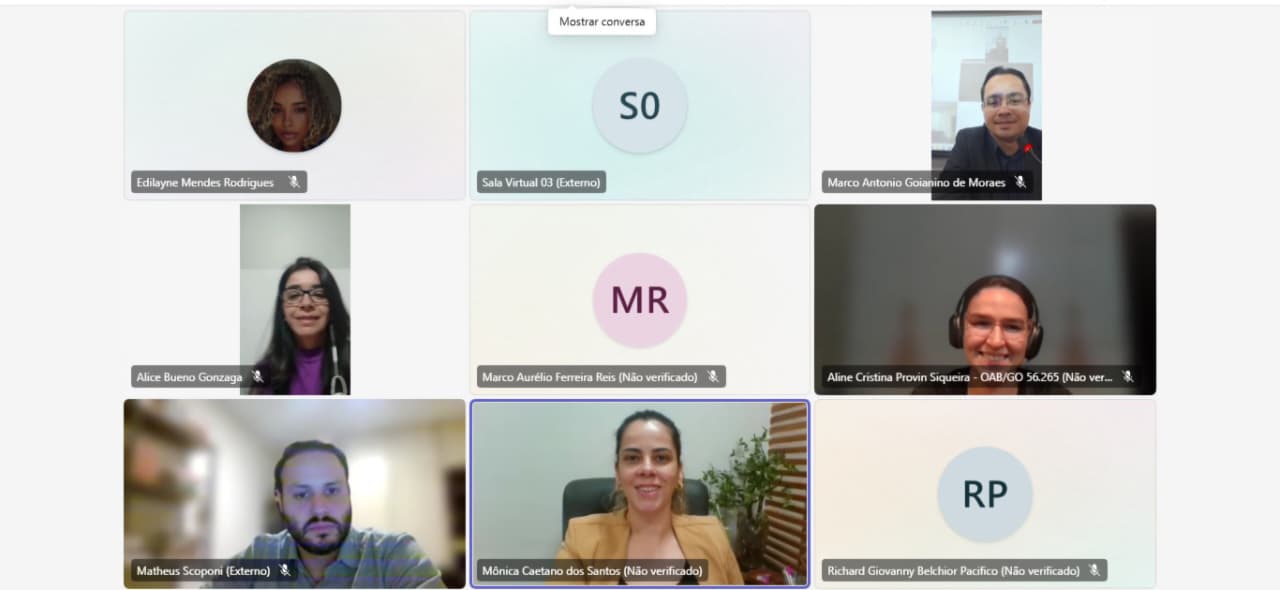Click the Mônica Caetano dos Santos name label
1280x590 pixels.
tap(592, 571)
